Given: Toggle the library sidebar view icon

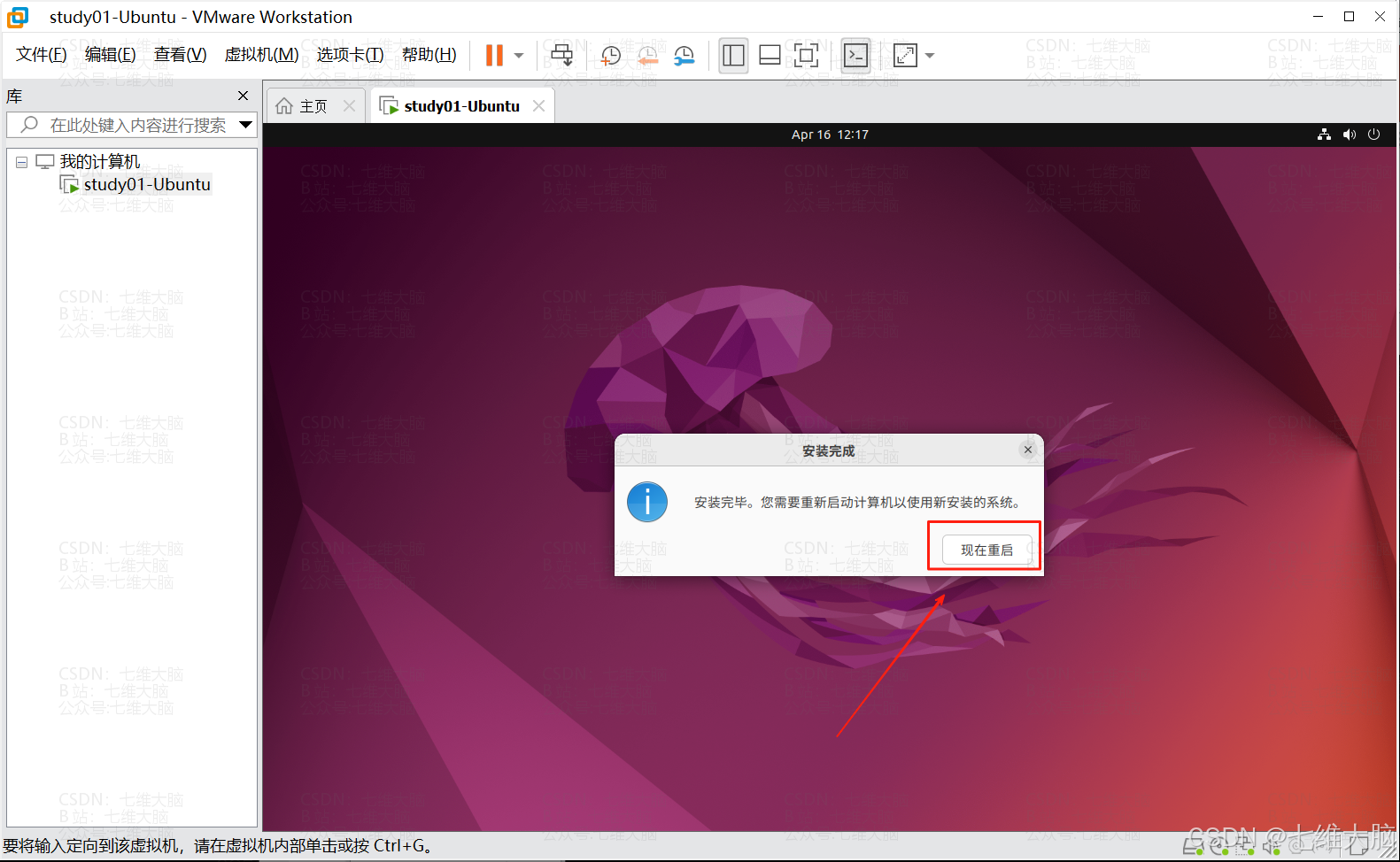Looking at the screenshot, I should (733, 56).
